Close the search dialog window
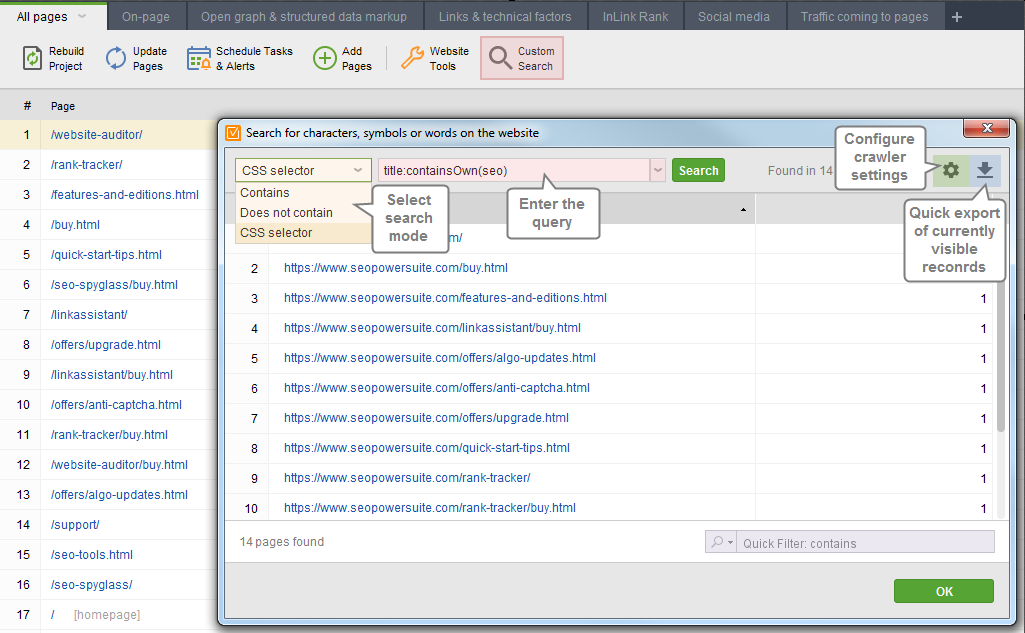 click(x=987, y=128)
